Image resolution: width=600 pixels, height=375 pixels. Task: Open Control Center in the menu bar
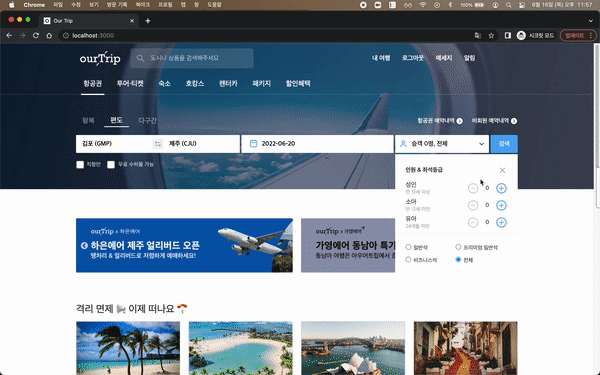[x=522, y=5]
